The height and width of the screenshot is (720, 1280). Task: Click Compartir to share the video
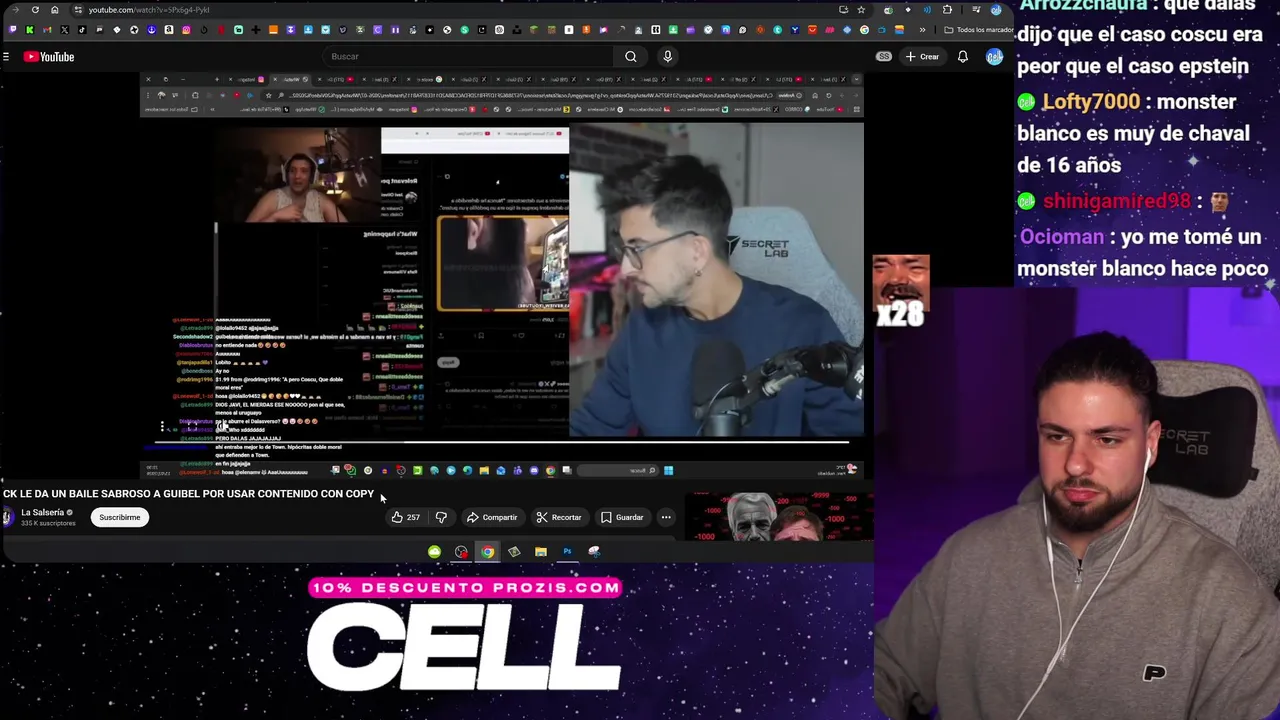[492, 518]
